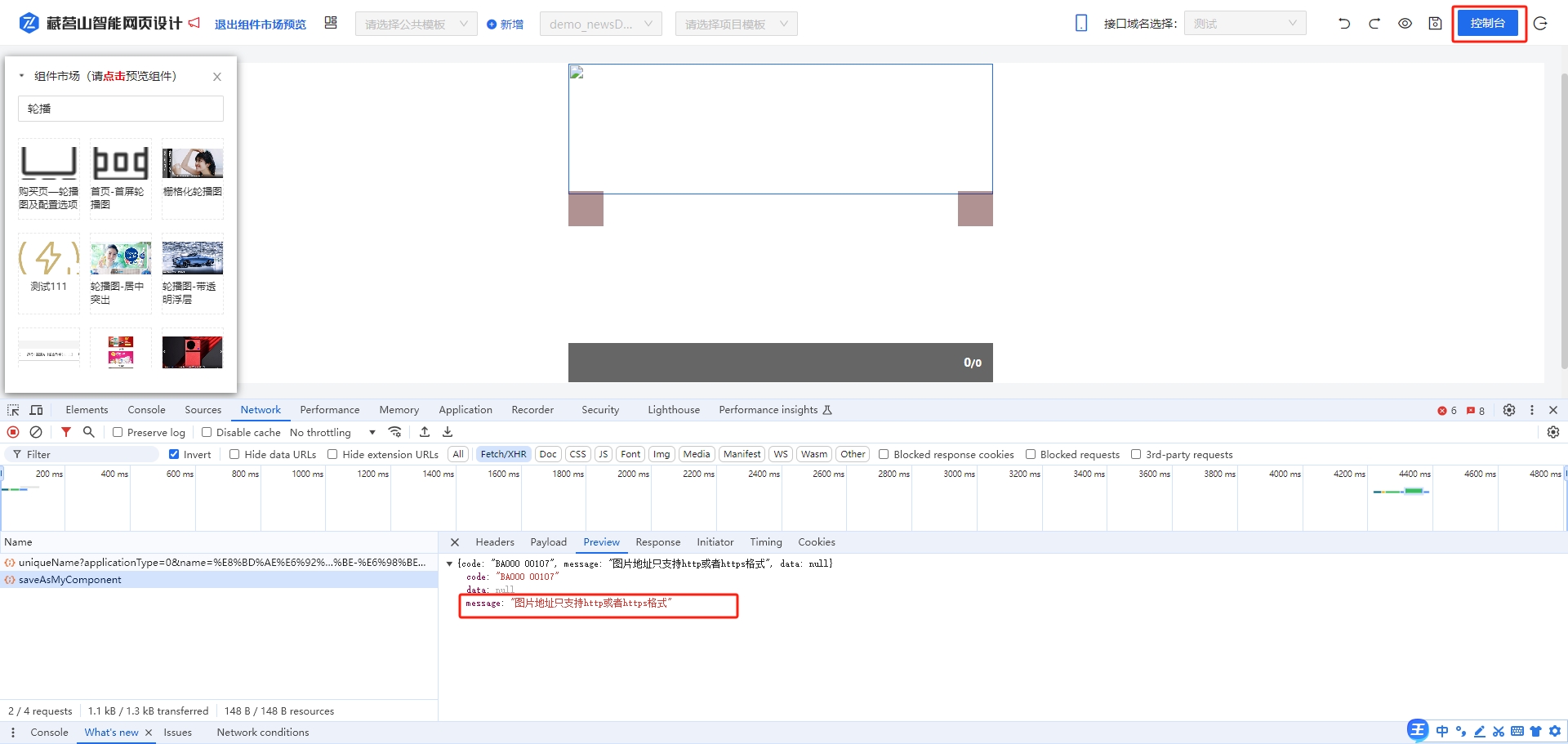Switch to the Sources tab

(203, 410)
